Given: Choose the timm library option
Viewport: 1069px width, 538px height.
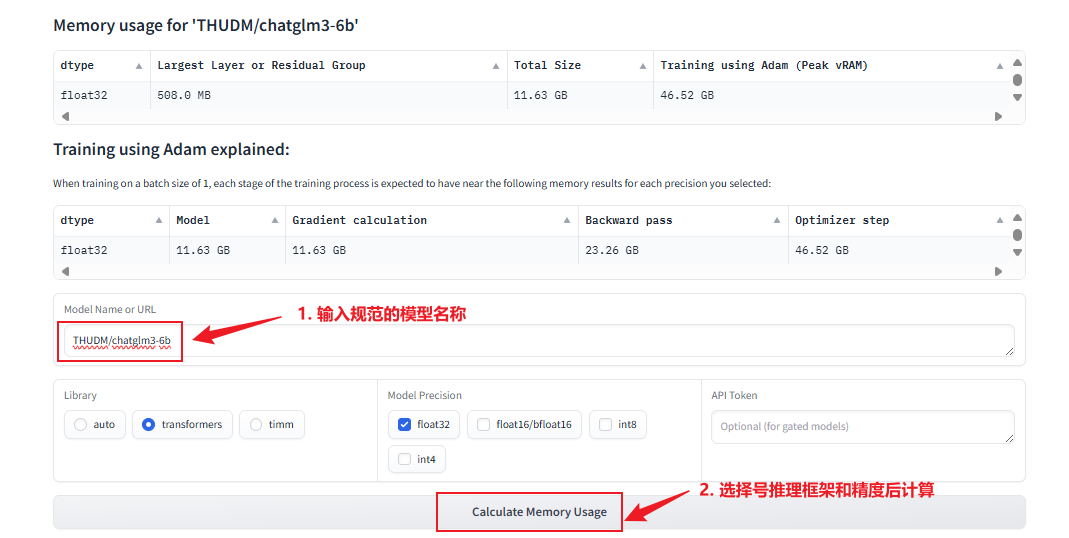Looking at the screenshot, I should pyautogui.click(x=257, y=424).
